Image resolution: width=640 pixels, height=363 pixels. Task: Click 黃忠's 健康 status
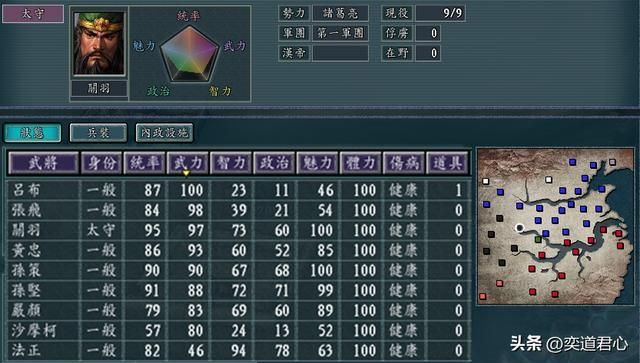[403, 250]
